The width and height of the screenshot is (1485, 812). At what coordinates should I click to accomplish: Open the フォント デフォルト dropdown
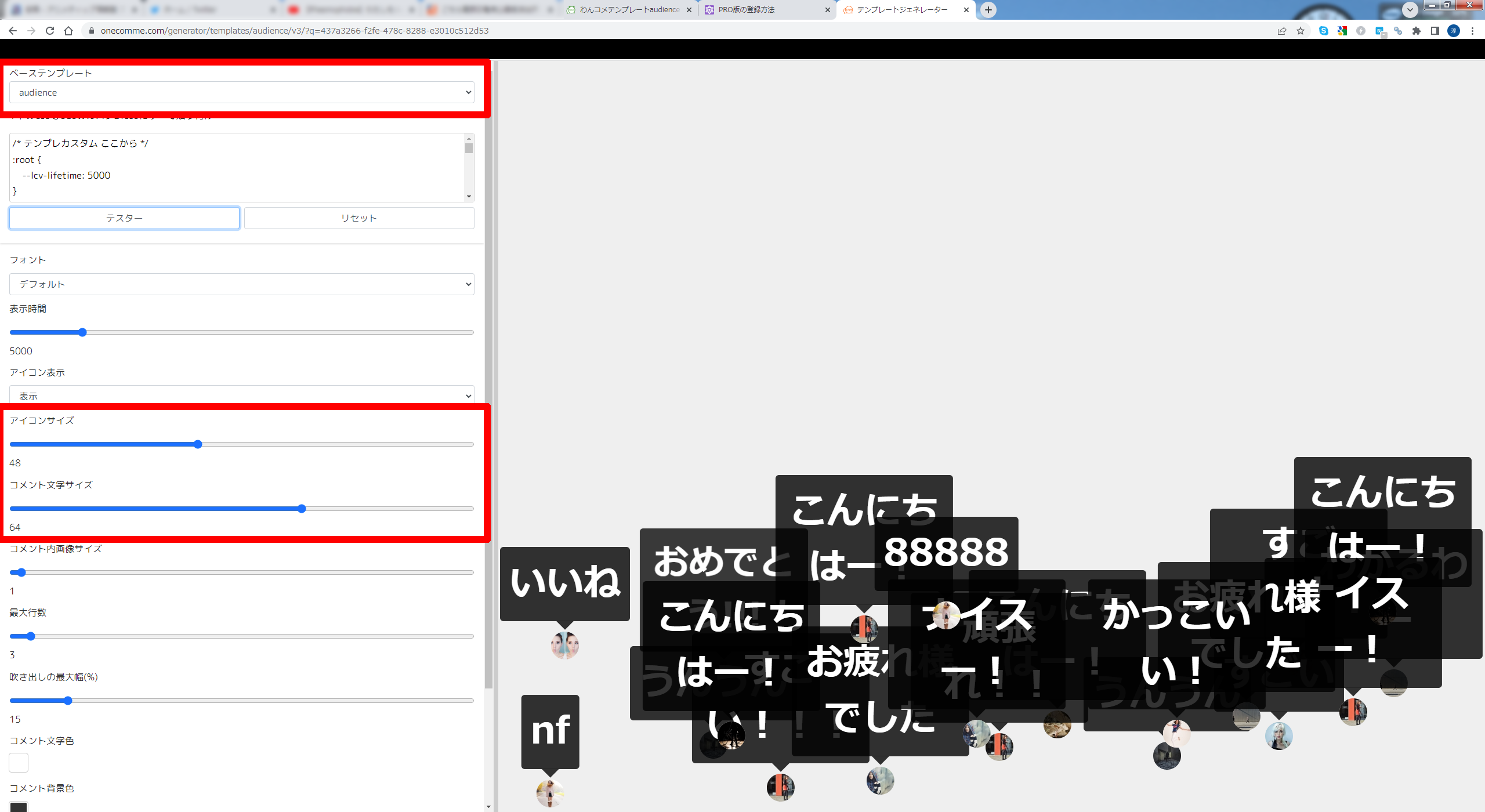[x=241, y=284]
